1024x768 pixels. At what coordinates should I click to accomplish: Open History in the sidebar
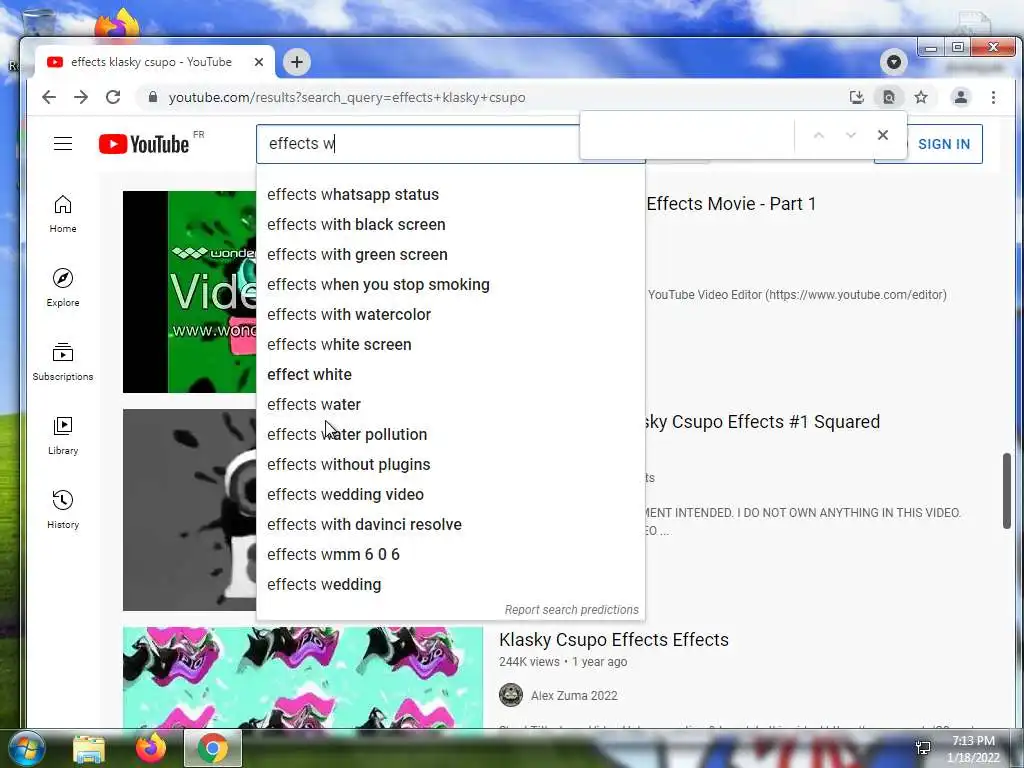tap(63, 509)
